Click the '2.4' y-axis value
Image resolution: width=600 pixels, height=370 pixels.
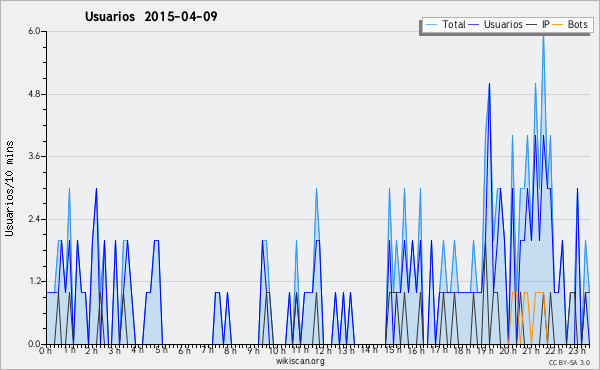[x=34, y=219]
